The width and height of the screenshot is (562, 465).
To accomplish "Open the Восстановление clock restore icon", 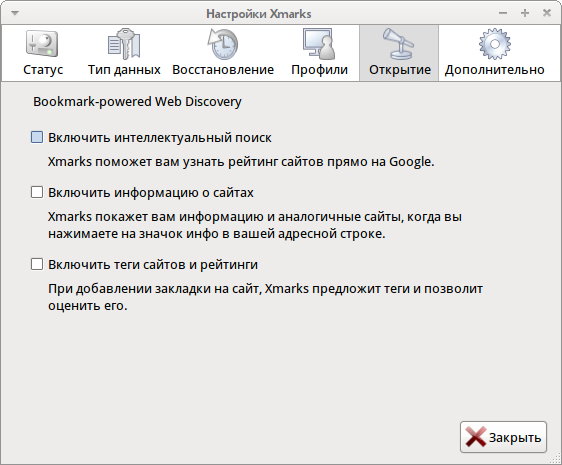I will [223, 44].
